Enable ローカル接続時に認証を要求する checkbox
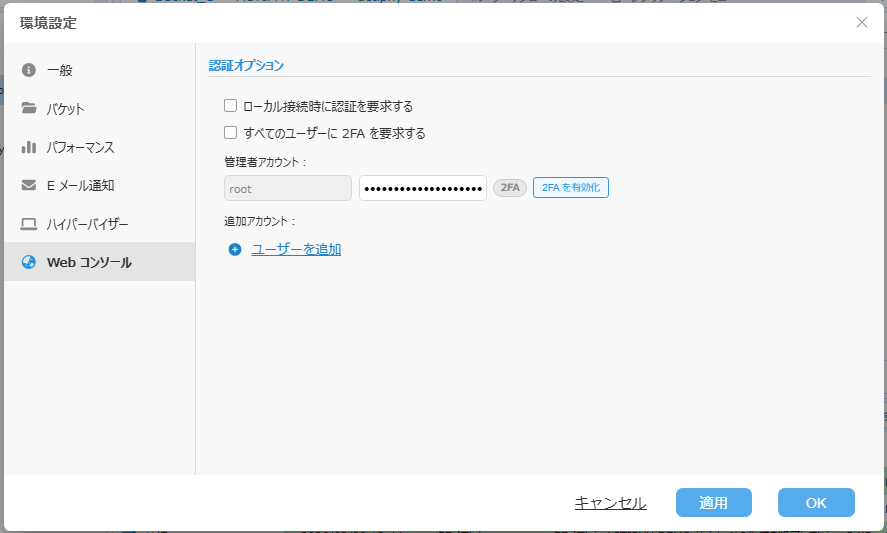Viewport: 887px width, 533px height. coord(230,106)
